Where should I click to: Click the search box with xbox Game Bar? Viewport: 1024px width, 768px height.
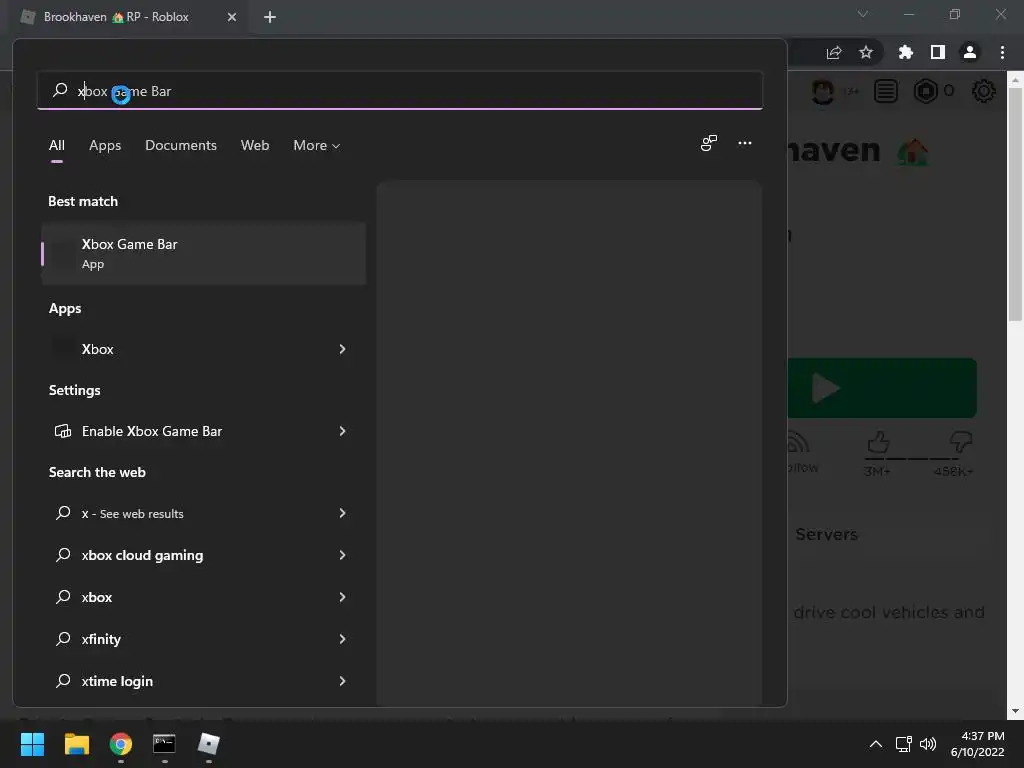(400, 91)
